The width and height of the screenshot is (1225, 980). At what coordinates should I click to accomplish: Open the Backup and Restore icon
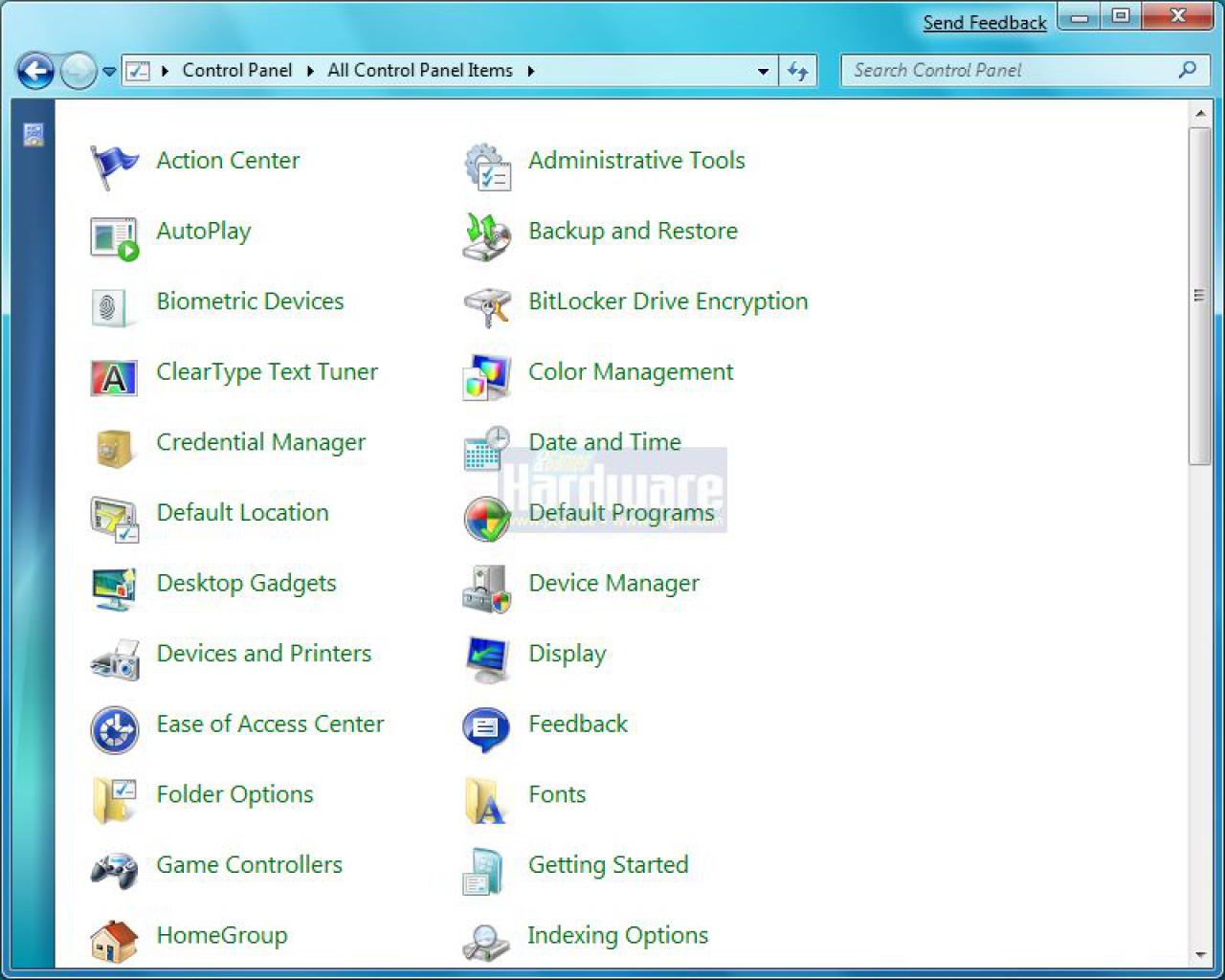(487, 236)
